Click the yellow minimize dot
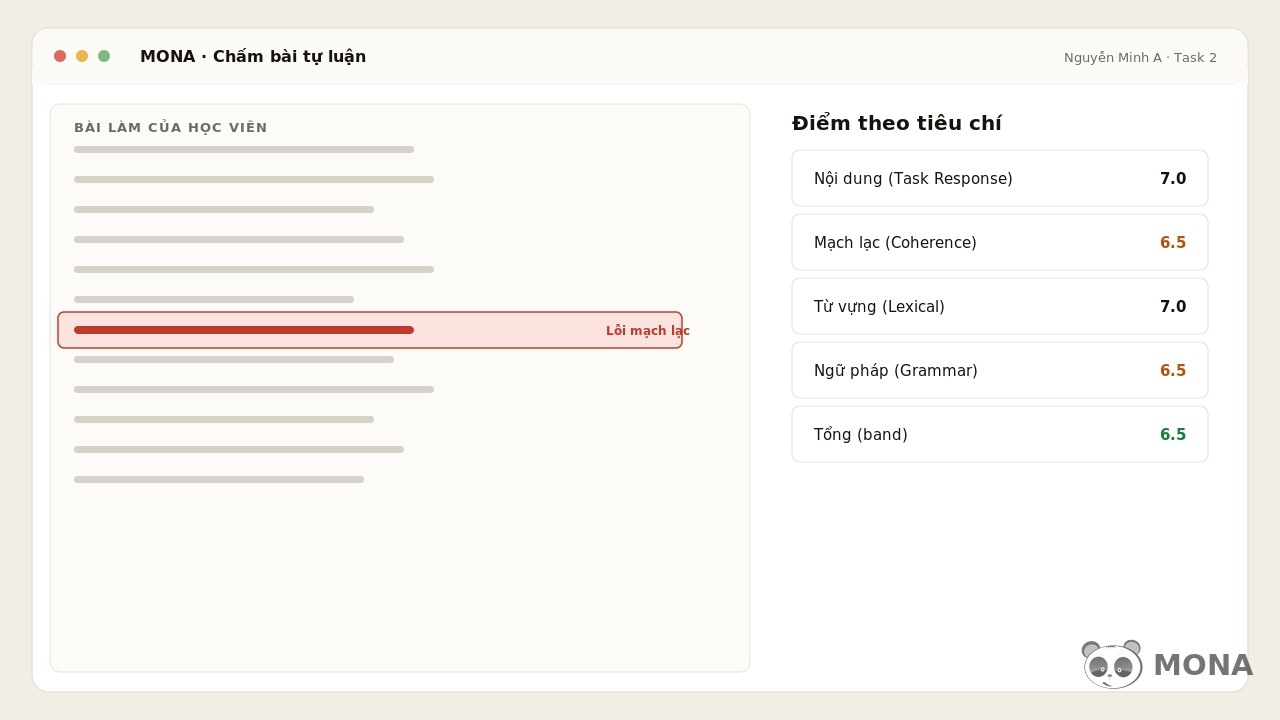Screen dimensions: 1280x720 [82, 56]
